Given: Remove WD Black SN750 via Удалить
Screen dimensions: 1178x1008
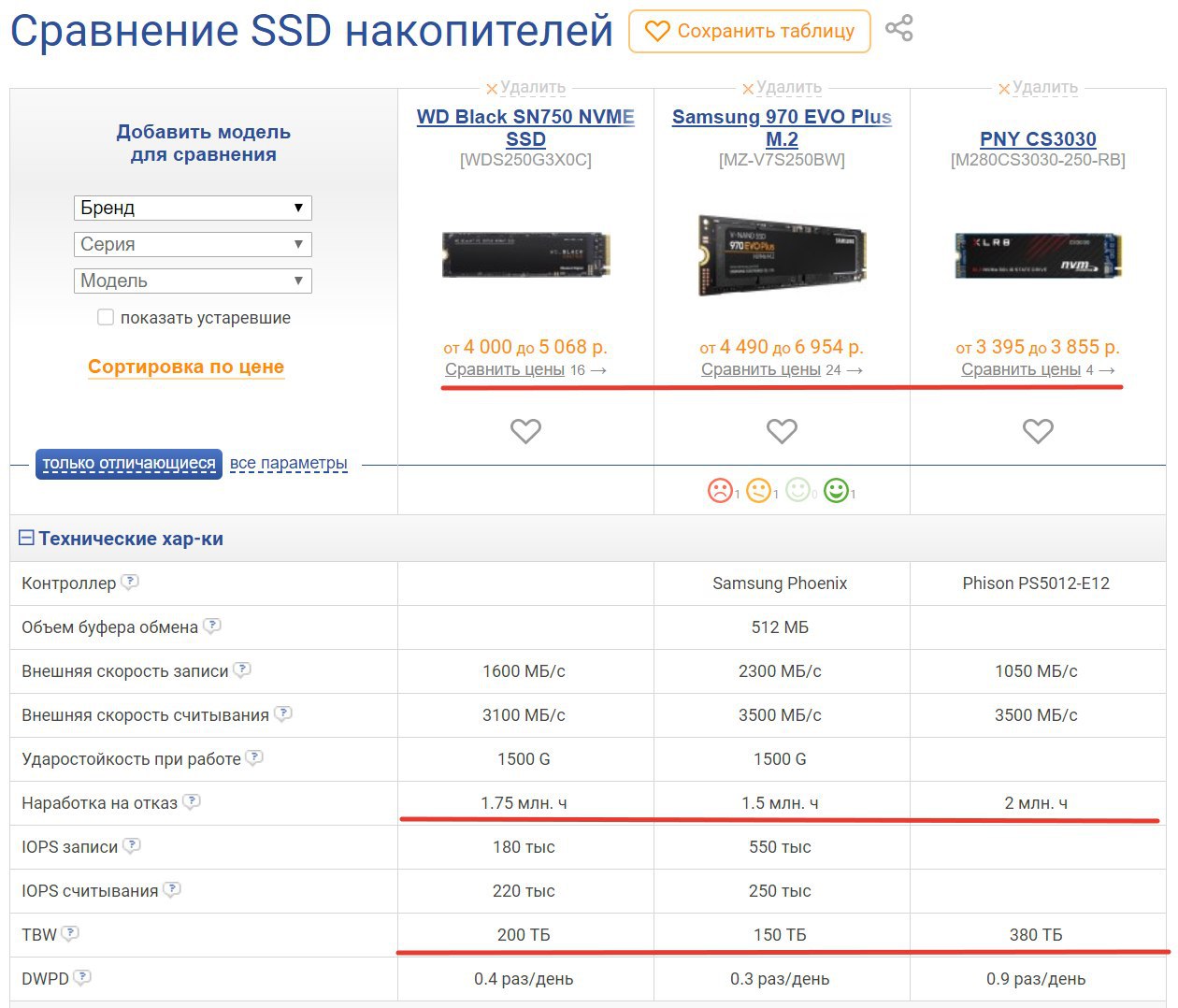Looking at the screenshot, I should click(x=525, y=88).
